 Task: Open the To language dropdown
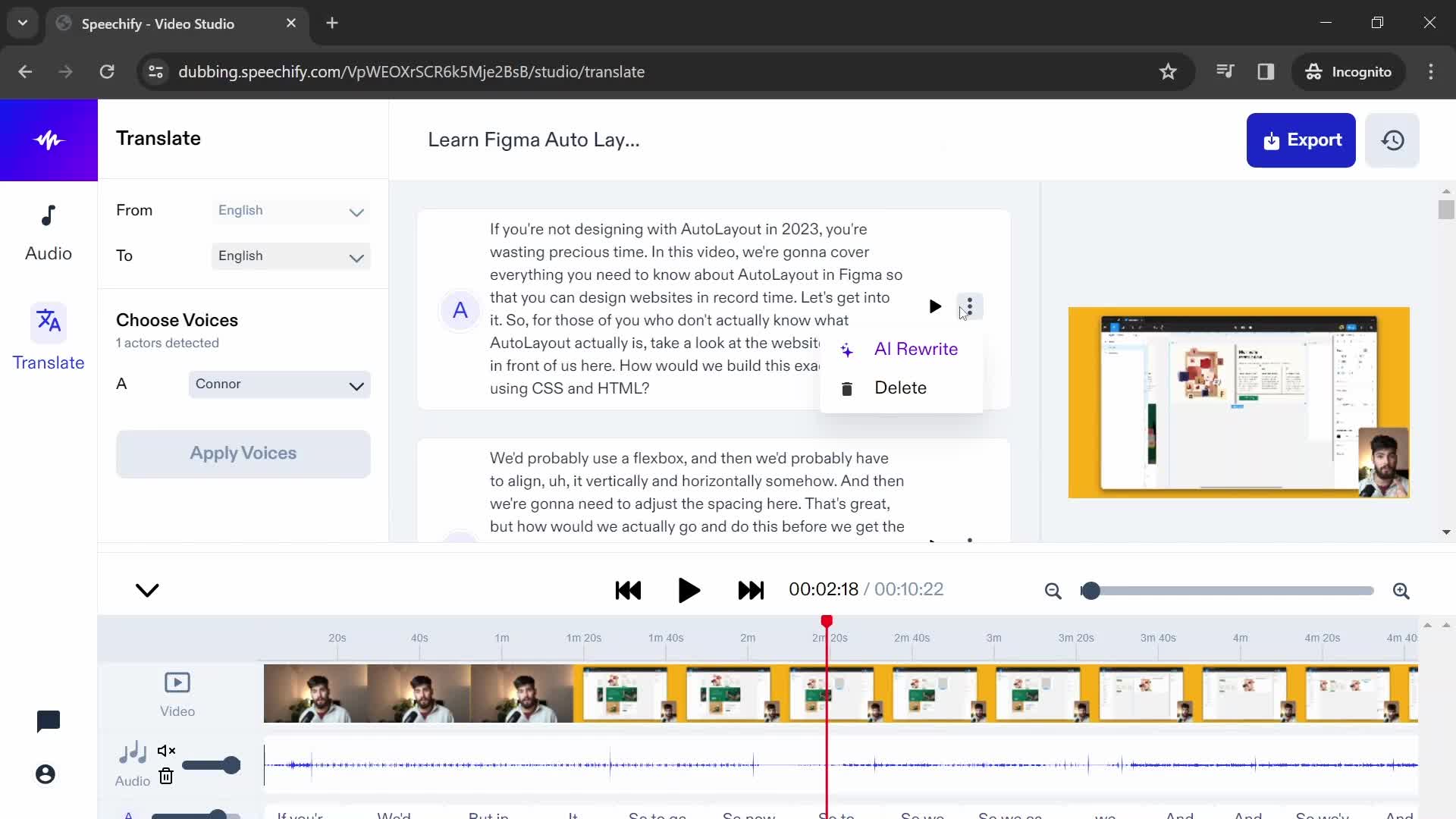(290, 256)
